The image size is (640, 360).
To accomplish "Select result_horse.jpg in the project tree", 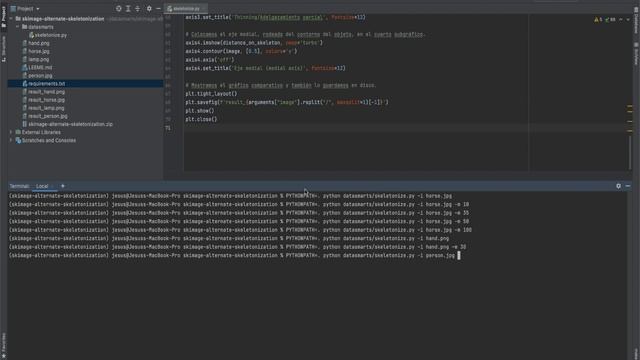I will tap(46, 100).
